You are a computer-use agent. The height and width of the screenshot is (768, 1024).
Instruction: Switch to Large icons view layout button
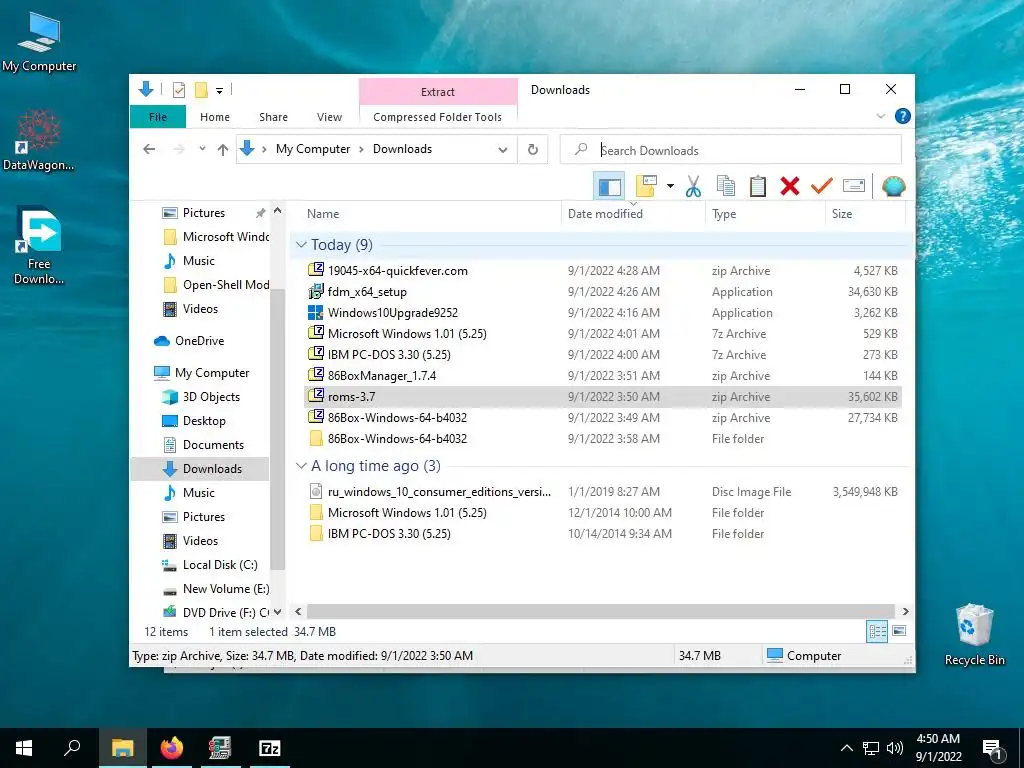coord(899,632)
